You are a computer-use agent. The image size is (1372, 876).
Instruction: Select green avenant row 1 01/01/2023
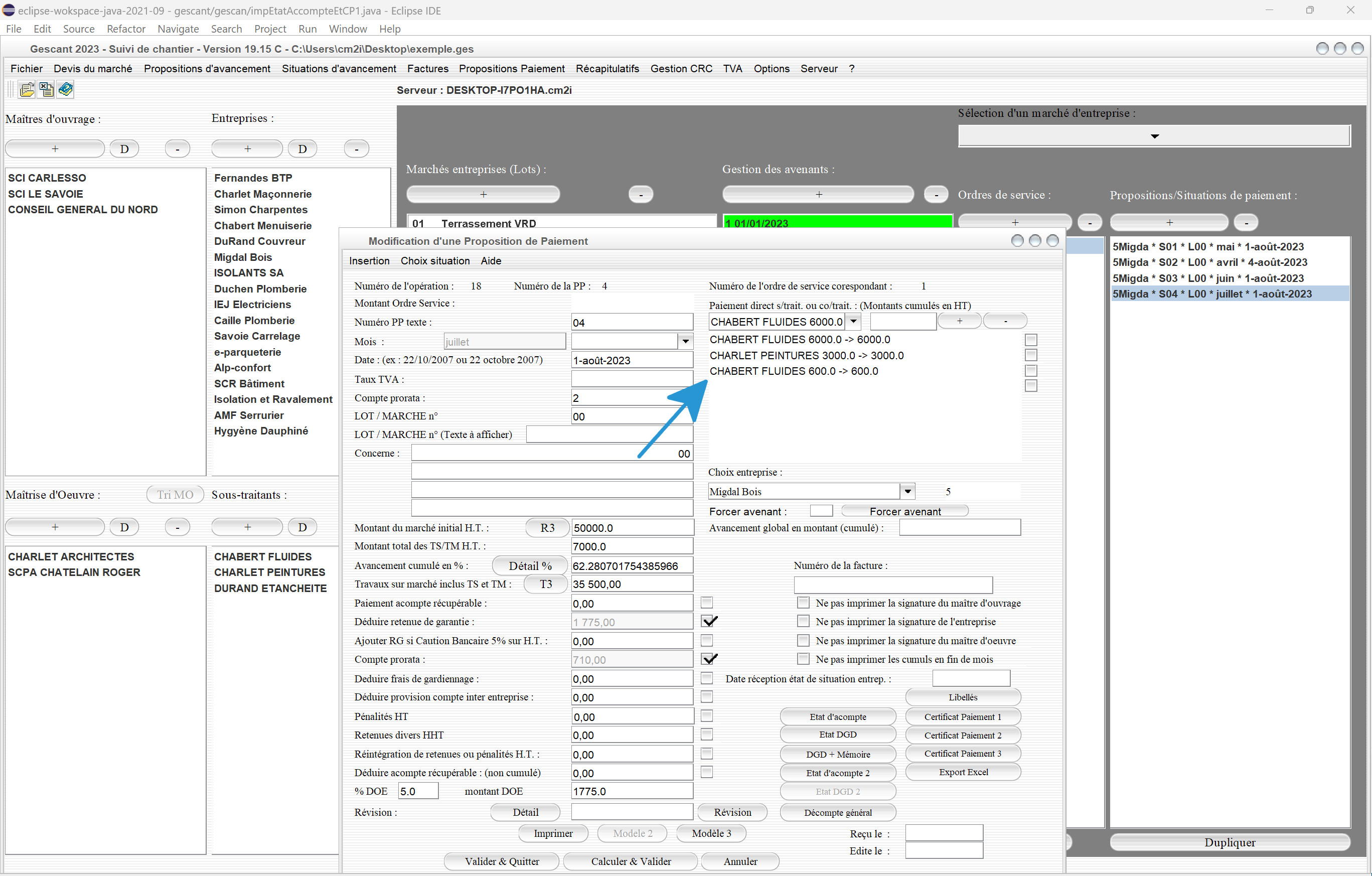tap(837, 223)
